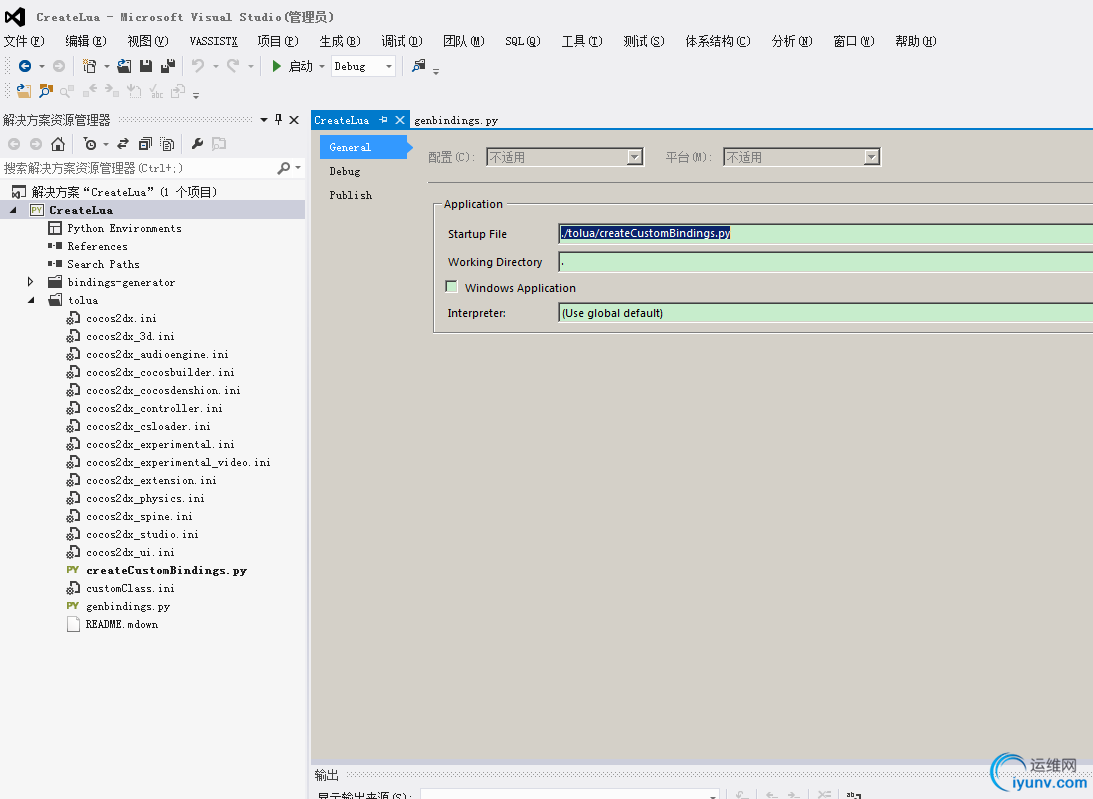This screenshot has width=1093, height=799.
Task: Click the Visual Studio logo icon
Action: (15, 16)
